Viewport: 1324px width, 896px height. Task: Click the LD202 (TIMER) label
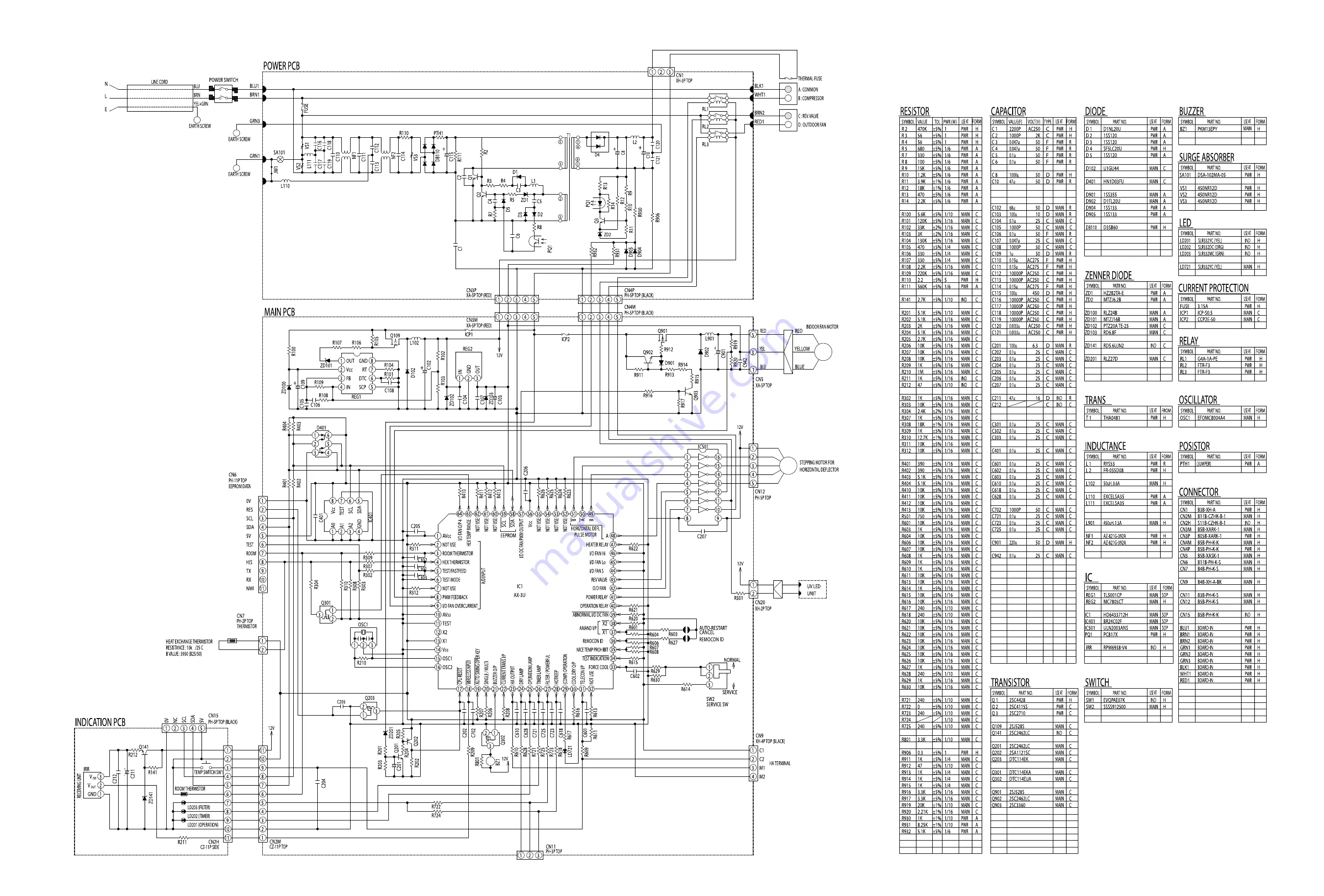[x=198, y=816]
